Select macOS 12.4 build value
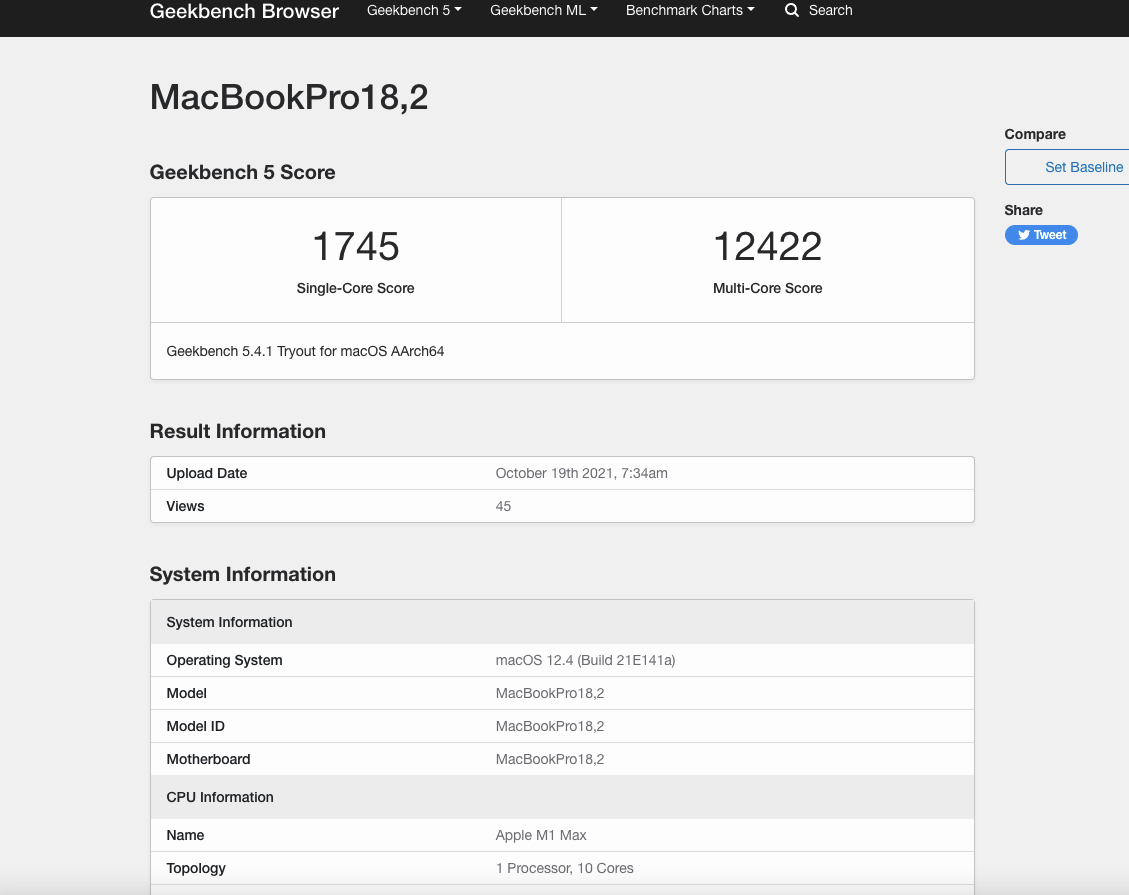The width and height of the screenshot is (1129, 895). [x=585, y=660]
